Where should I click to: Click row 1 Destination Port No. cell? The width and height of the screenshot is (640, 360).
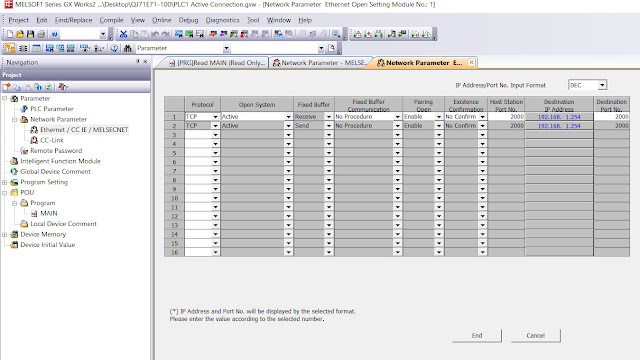(611, 117)
